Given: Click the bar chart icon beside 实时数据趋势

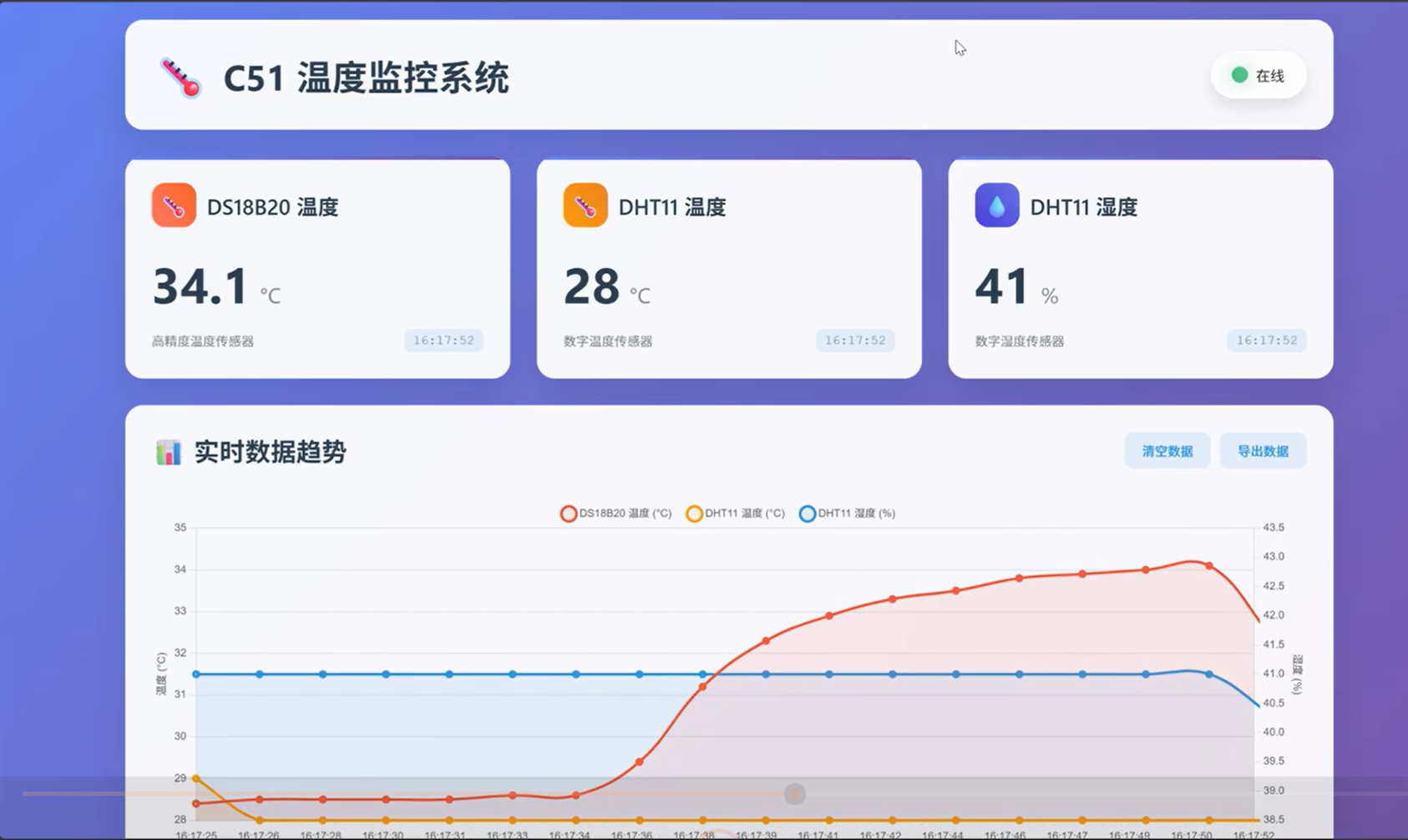Looking at the screenshot, I should [x=169, y=453].
